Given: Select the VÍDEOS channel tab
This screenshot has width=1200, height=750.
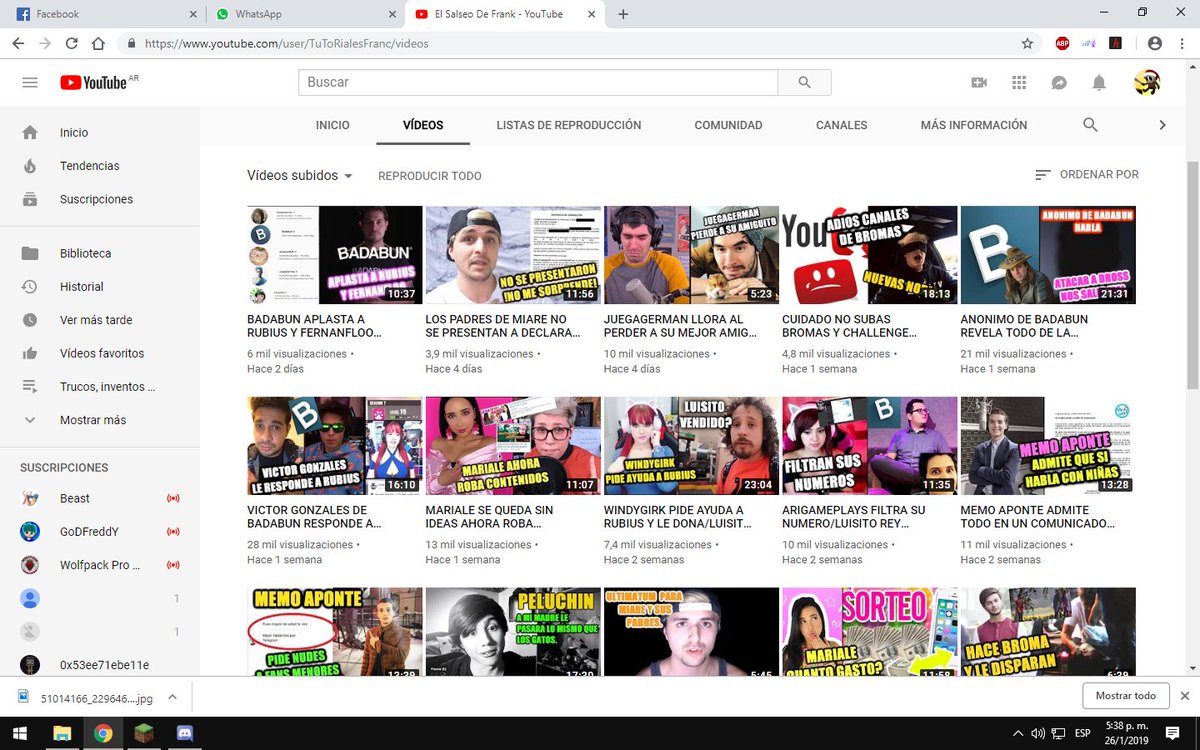Looking at the screenshot, I should (423, 125).
